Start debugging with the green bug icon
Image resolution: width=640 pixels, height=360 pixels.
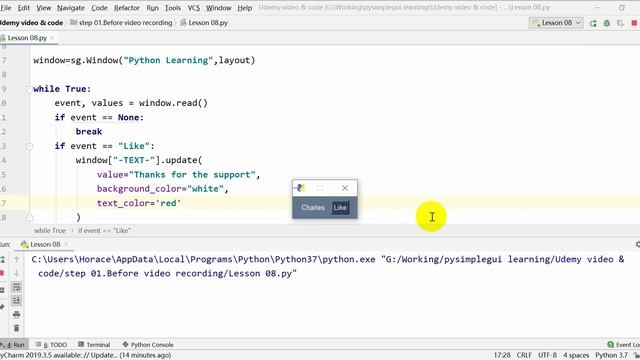607,23
